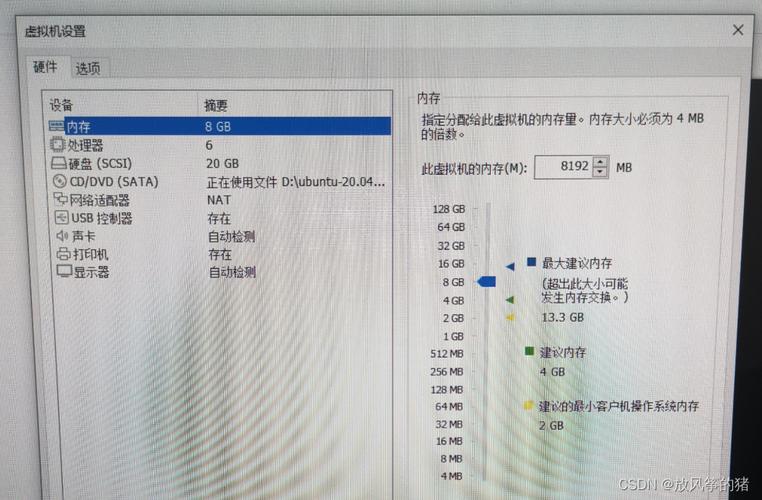762x500 pixels.
Task: Click the memory slider's blue 8 GB handle
Action: coord(486,281)
